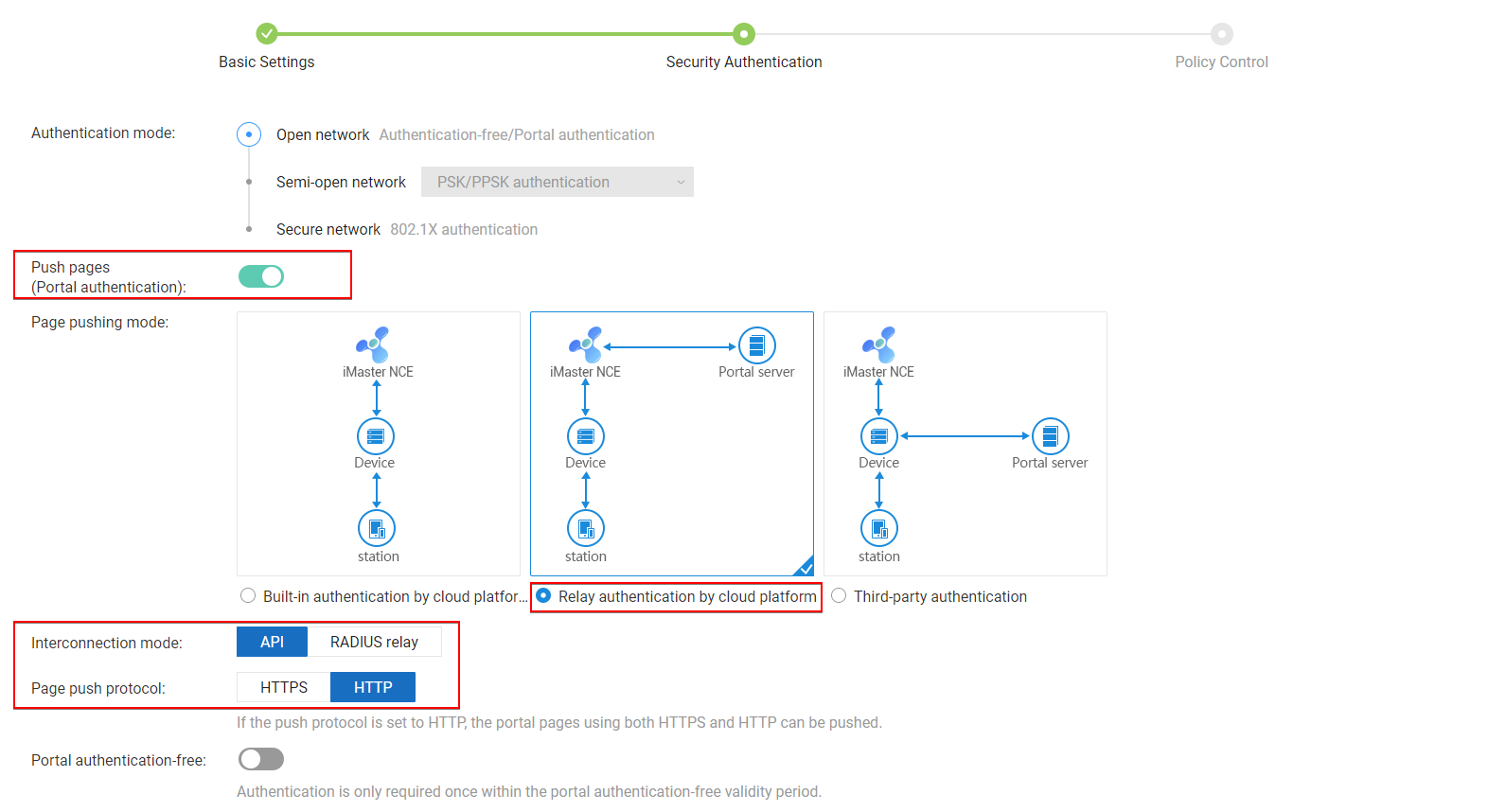Viewport: 1488px width, 812px height.
Task: Open the PSK/PPSK authentication dropdown
Action: (558, 182)
